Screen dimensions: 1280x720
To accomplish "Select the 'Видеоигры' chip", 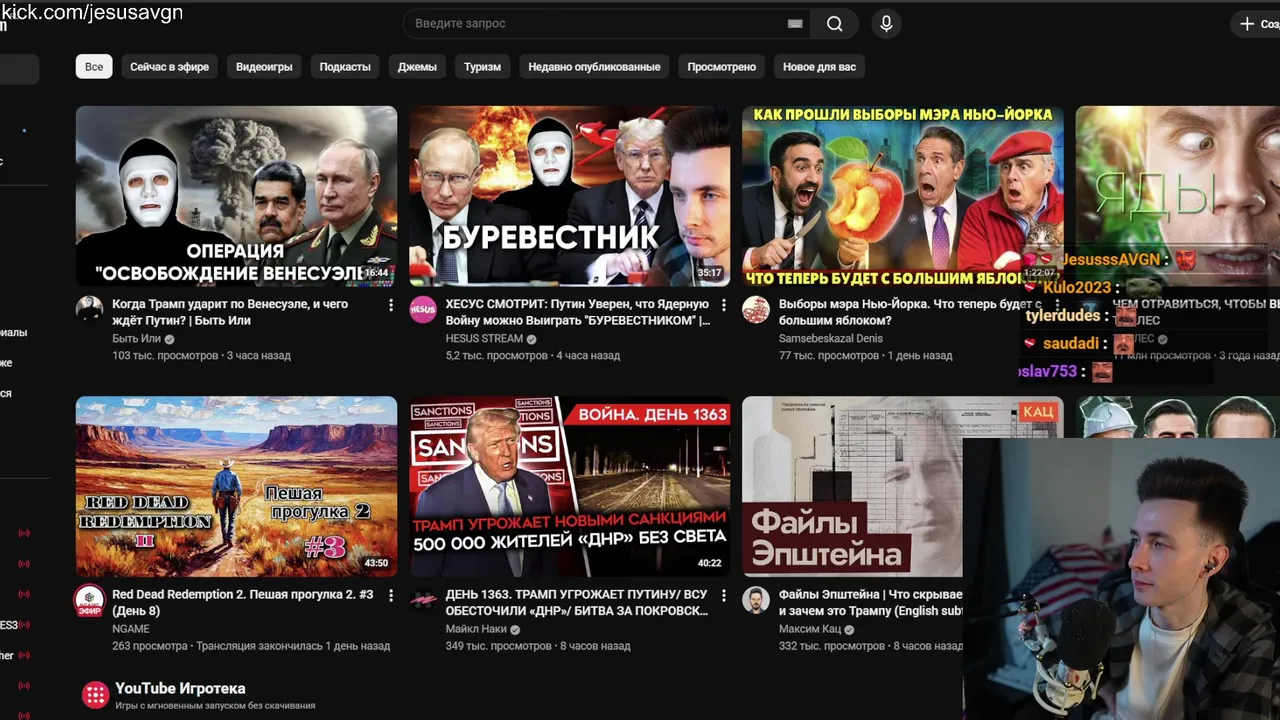I will coord(264,67).
